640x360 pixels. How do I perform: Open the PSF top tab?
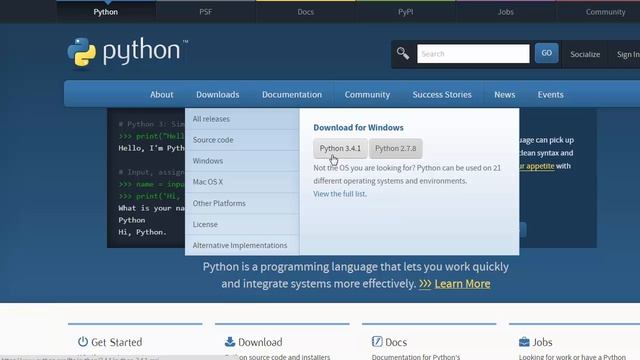206,12
